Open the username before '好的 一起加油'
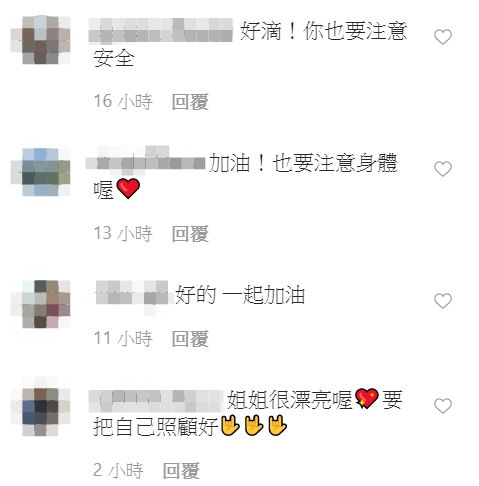Screen dimensions: 479x486 click(x=132, y=294)
